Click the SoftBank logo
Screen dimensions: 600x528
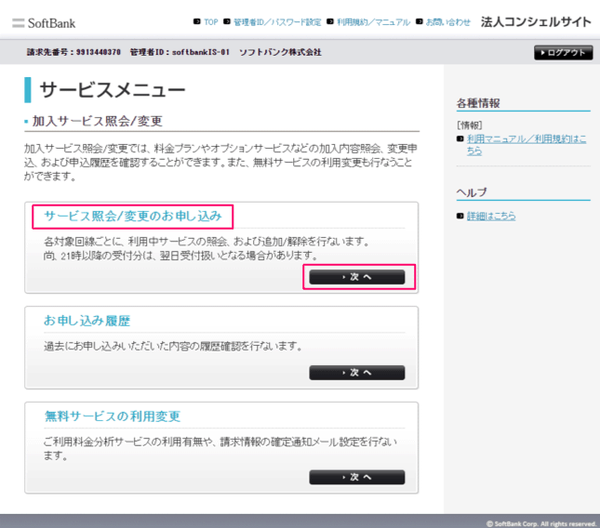tap(44, 23)
